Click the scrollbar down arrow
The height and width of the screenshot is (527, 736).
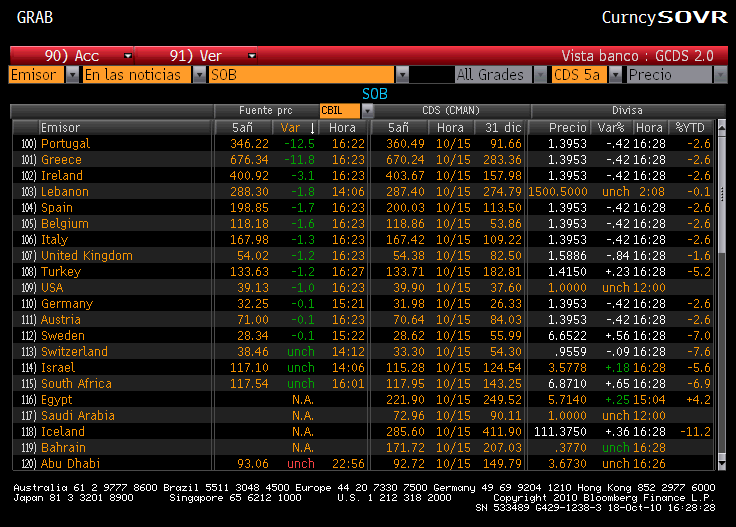coord(722,464)
